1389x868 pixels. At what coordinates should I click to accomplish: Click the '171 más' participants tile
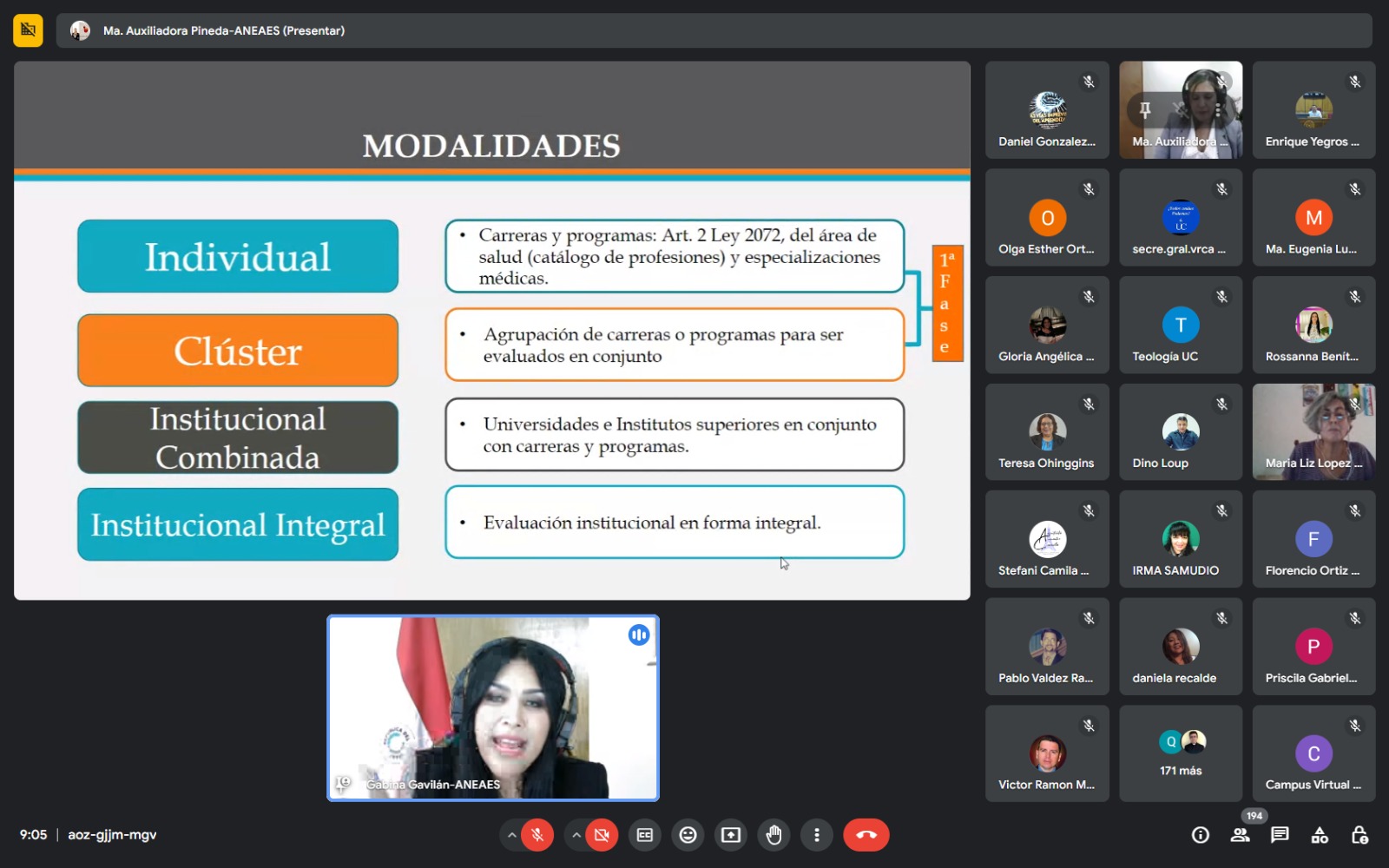[x=1181, y=753]
